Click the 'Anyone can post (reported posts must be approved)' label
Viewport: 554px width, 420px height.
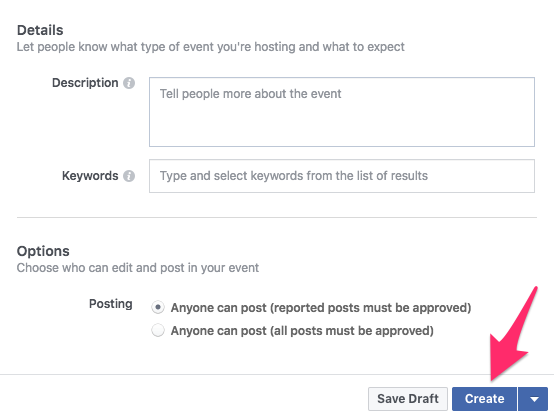click(x=321, y=308)
